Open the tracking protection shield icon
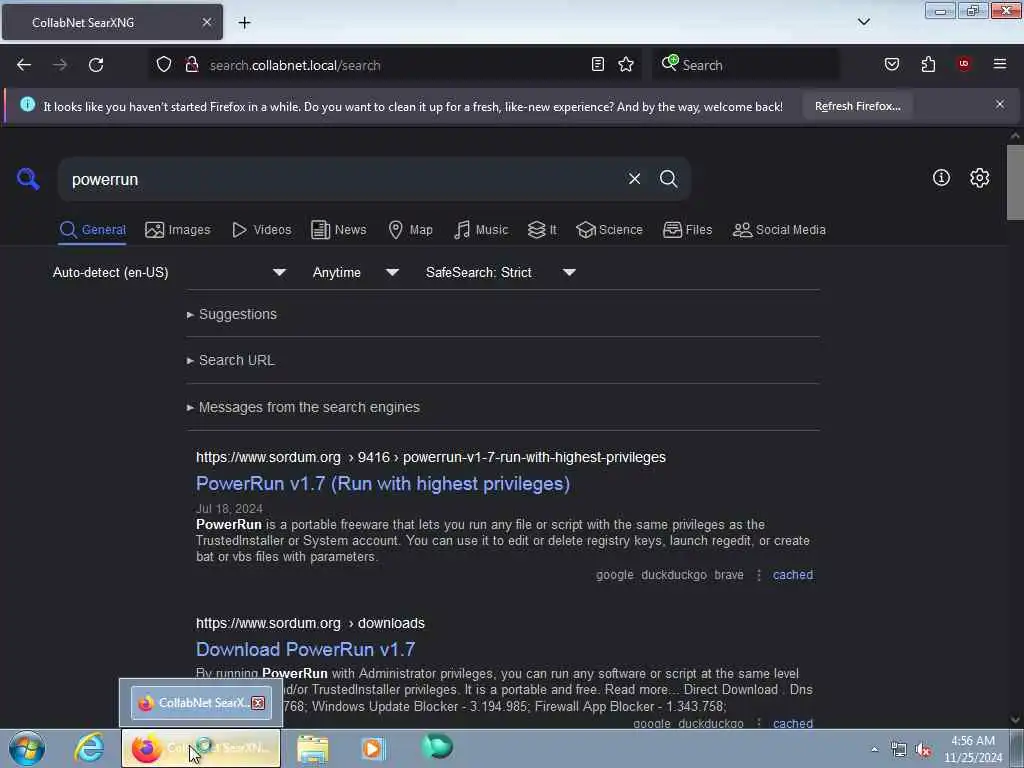 pos(164,65)
